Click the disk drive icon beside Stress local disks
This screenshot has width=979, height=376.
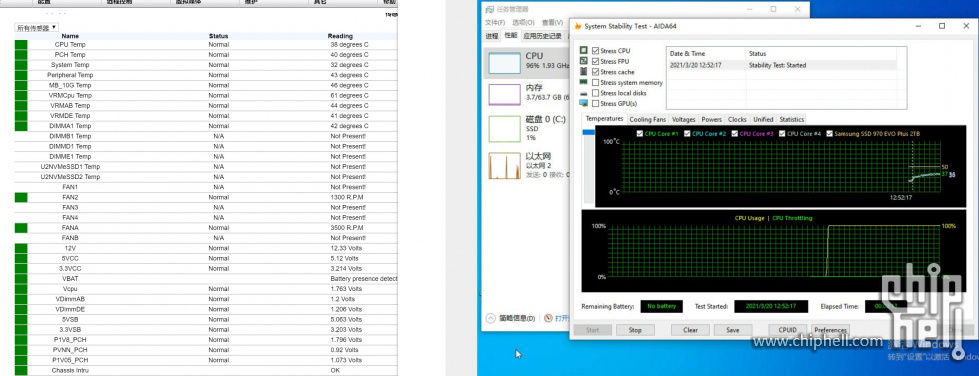(x=584, y=93)
